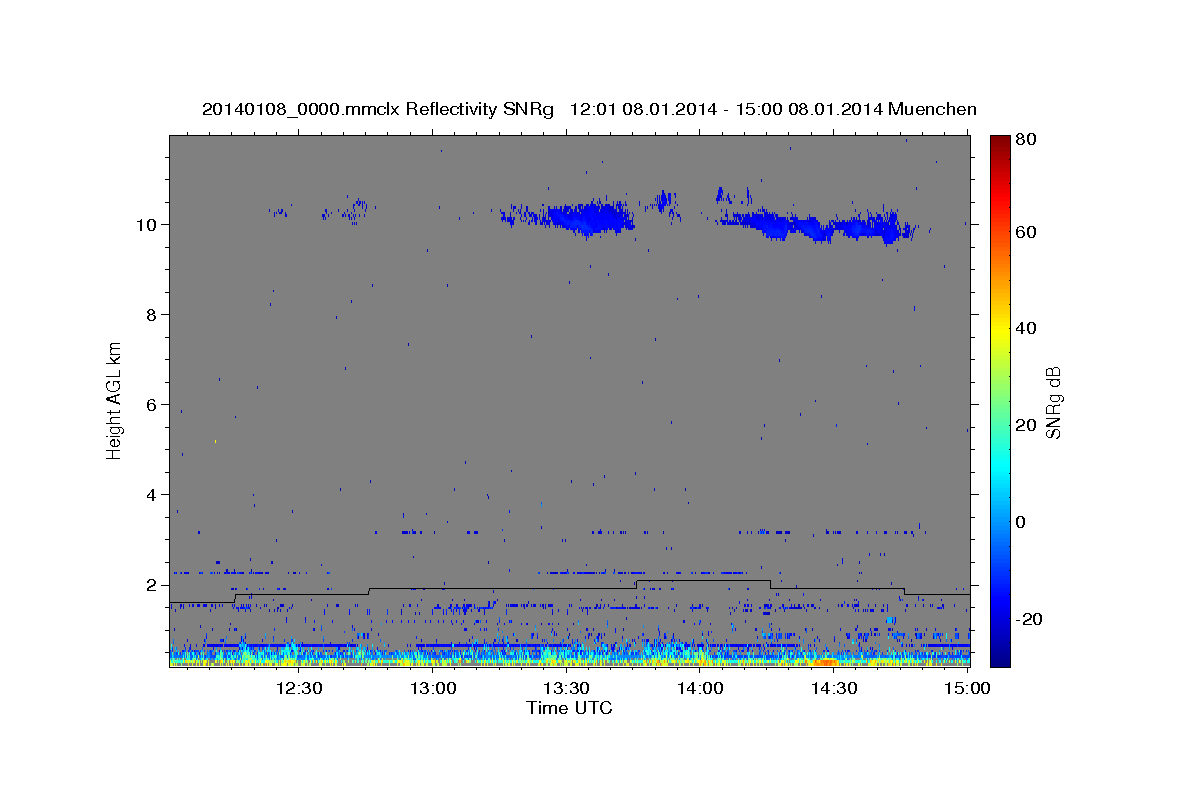The width and height of the screenshot is (1200, 800).
Task: Click the height tick label 2
Action: coord(153,584)
